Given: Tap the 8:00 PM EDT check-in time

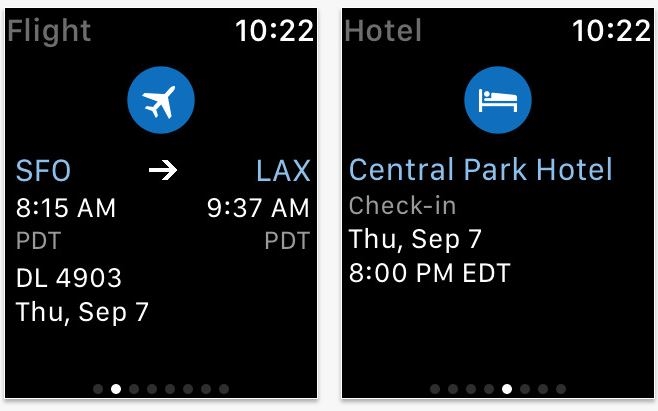Looking at the screenshot, I should tap(430, 273).
